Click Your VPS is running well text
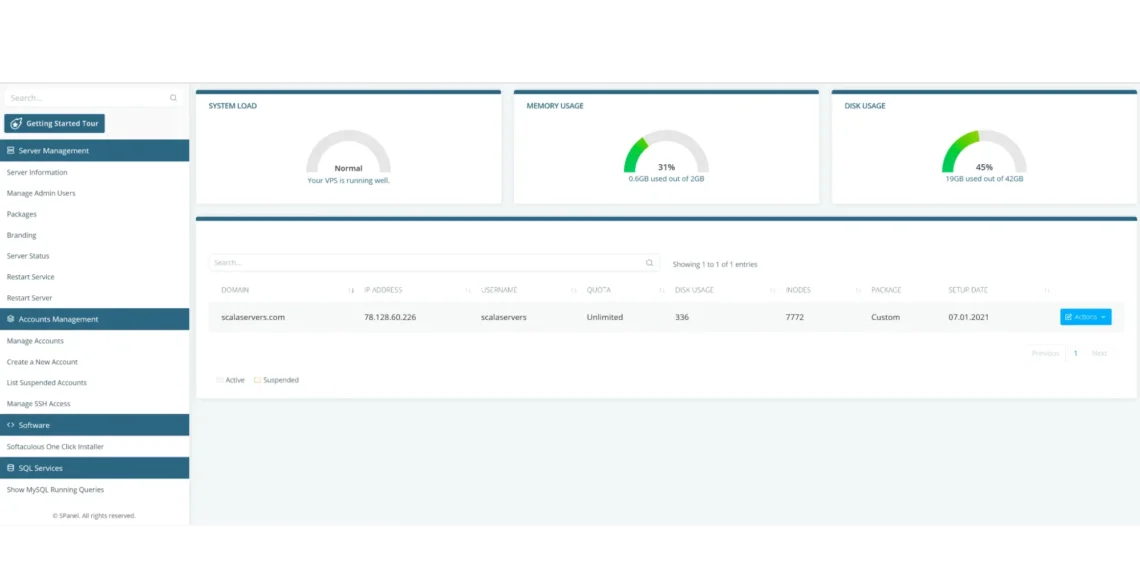The image size is (1140, 570). (348, 180)
